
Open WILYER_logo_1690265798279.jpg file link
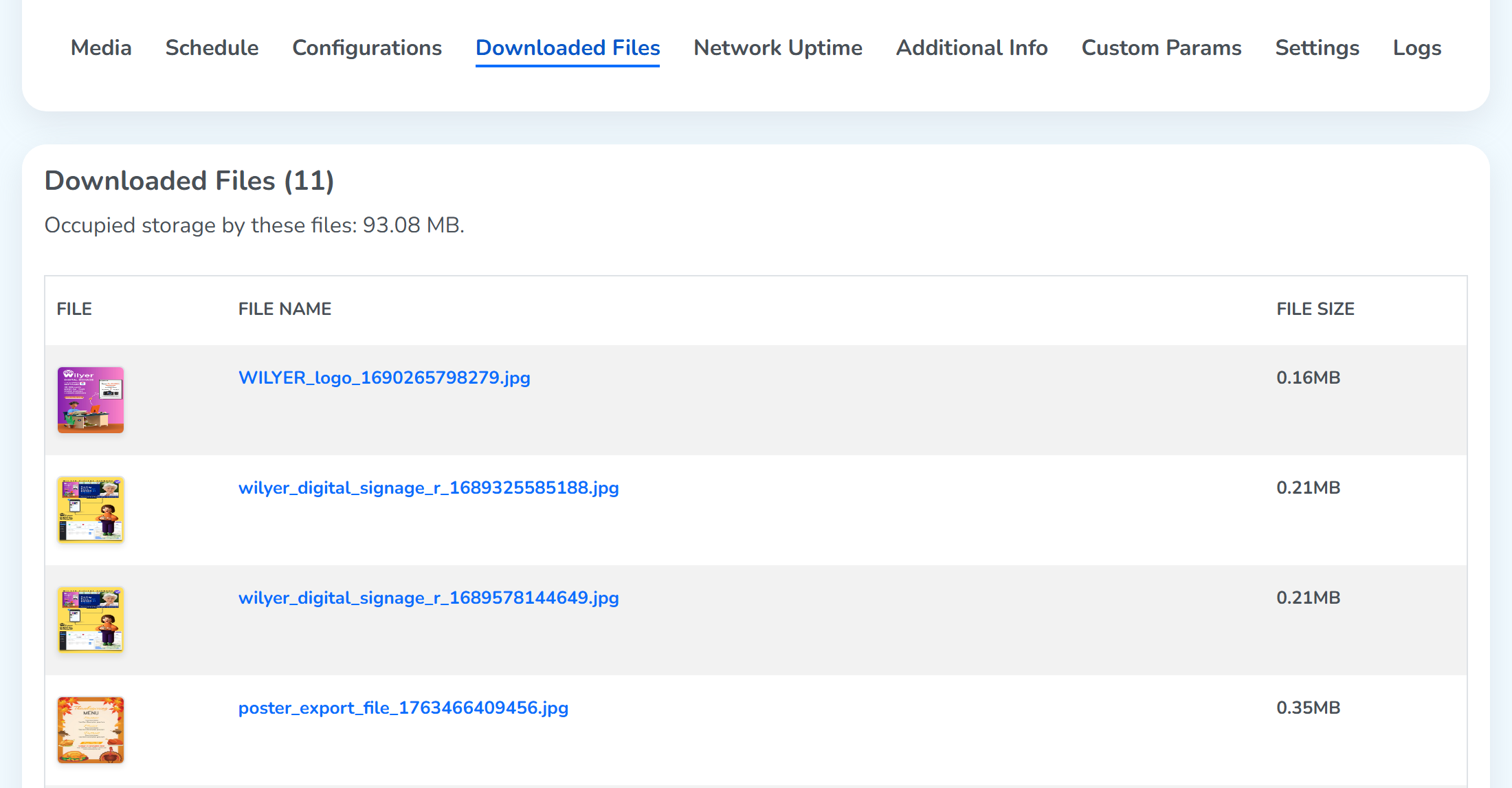(x=384, y=378)
